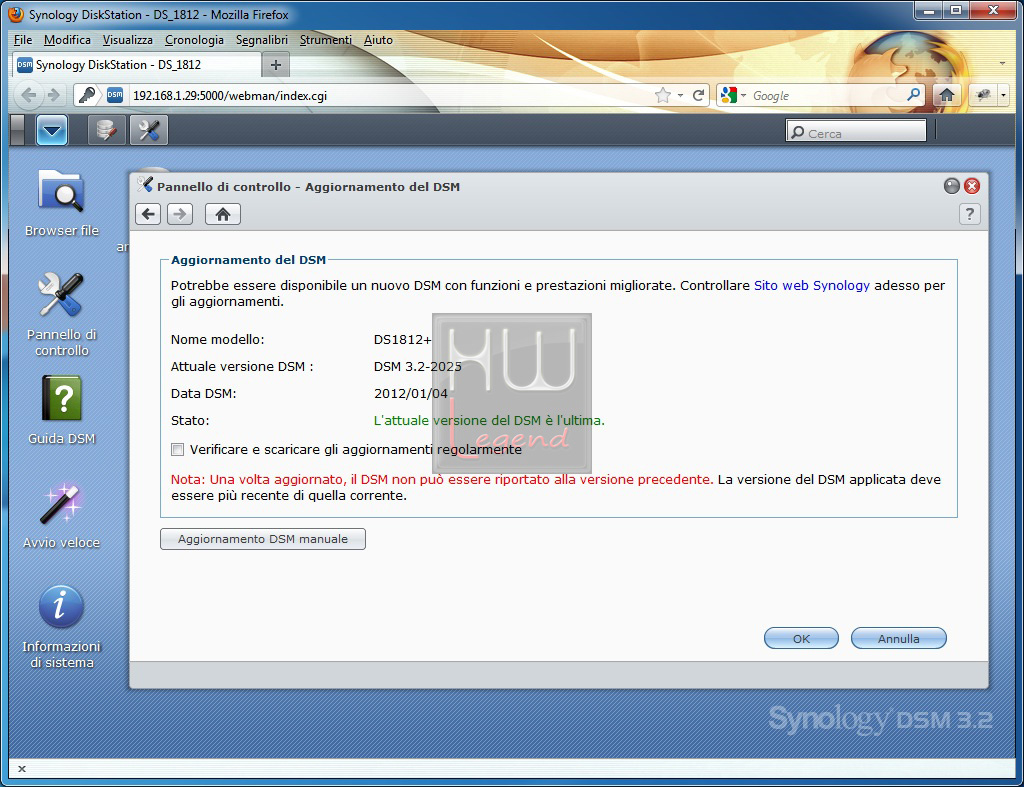
Task: Open the Cronologia menu
Action: tap(194, 40)
